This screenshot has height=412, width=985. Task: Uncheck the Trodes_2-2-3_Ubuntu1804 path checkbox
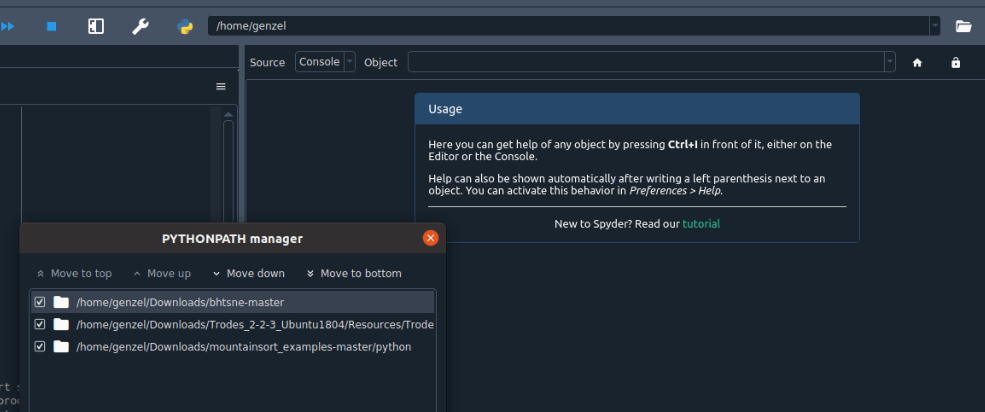(x=40, y=325)
